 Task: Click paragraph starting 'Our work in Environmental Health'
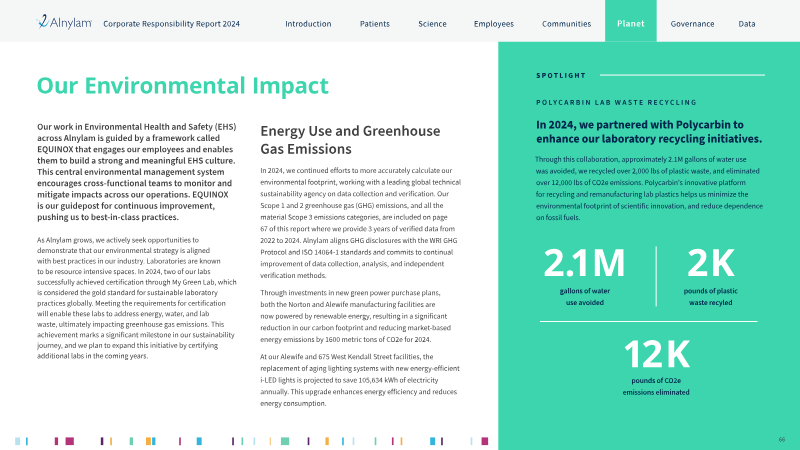coord(136,172)
